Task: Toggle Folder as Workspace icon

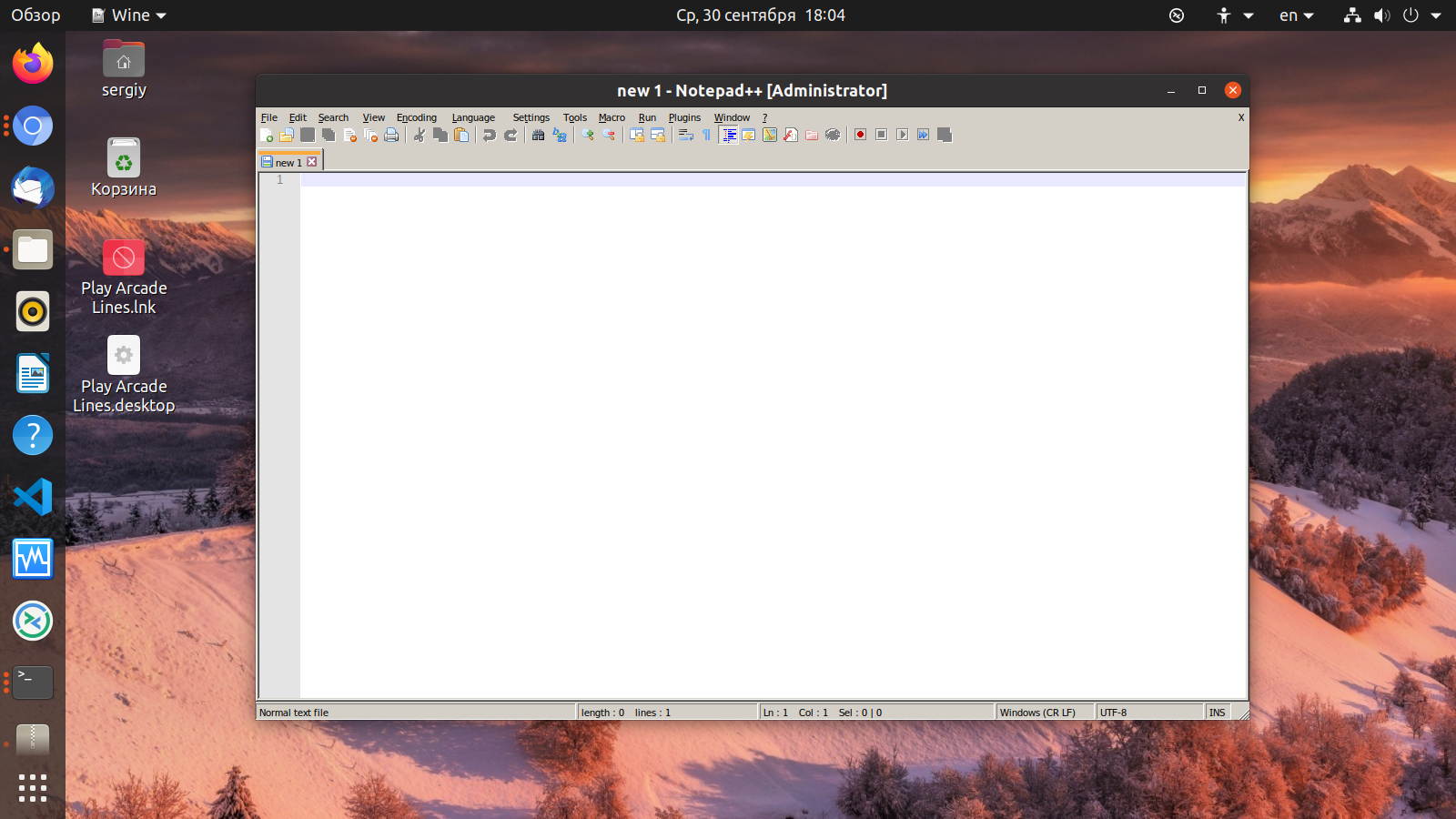Action: [x=812, y=135]
